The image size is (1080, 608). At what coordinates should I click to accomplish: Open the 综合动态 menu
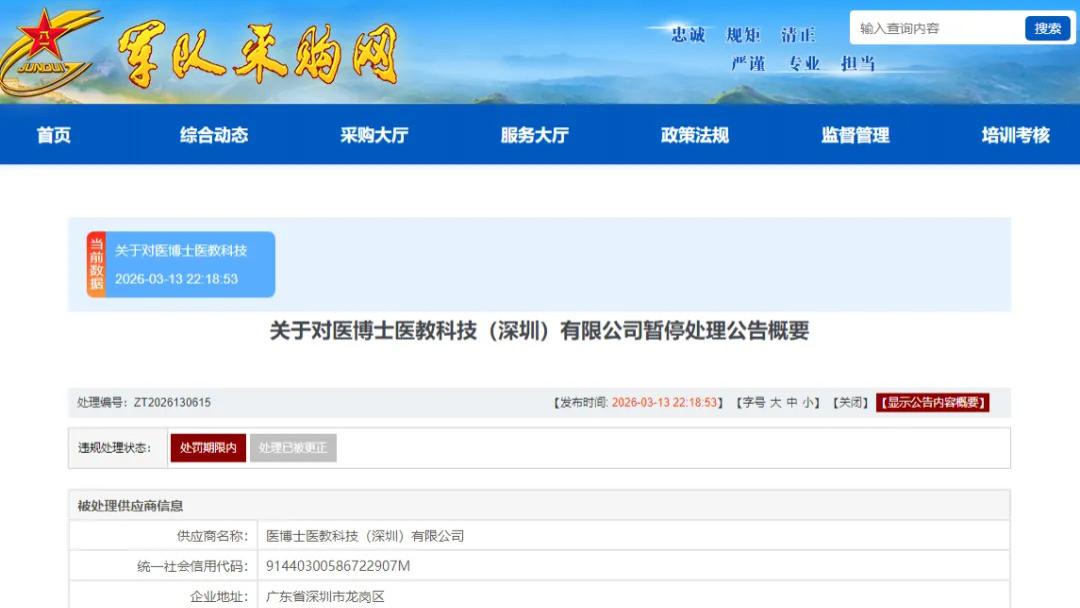pyautogui.click(x=214, y=135)
